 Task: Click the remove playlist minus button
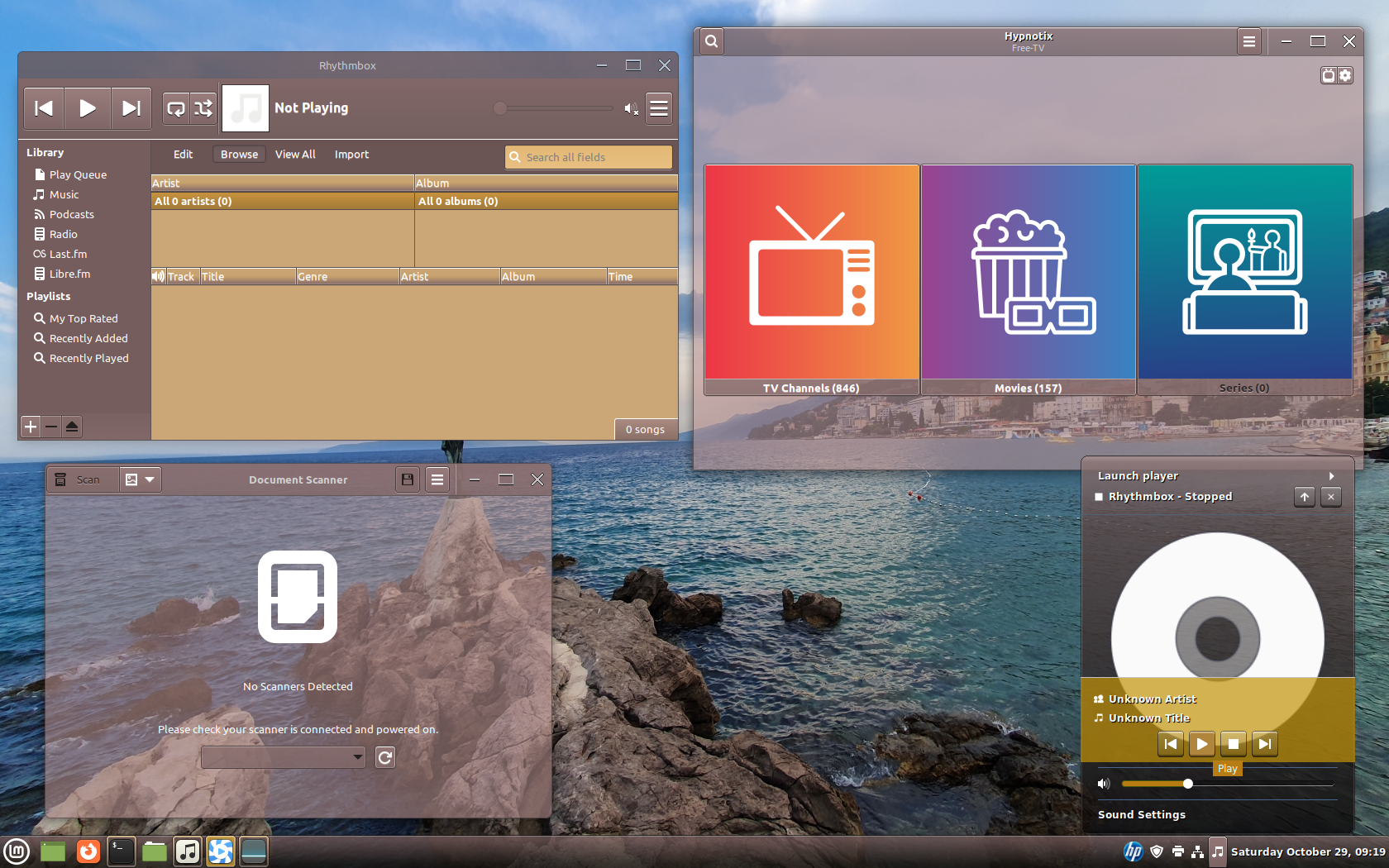coord(51,427)
